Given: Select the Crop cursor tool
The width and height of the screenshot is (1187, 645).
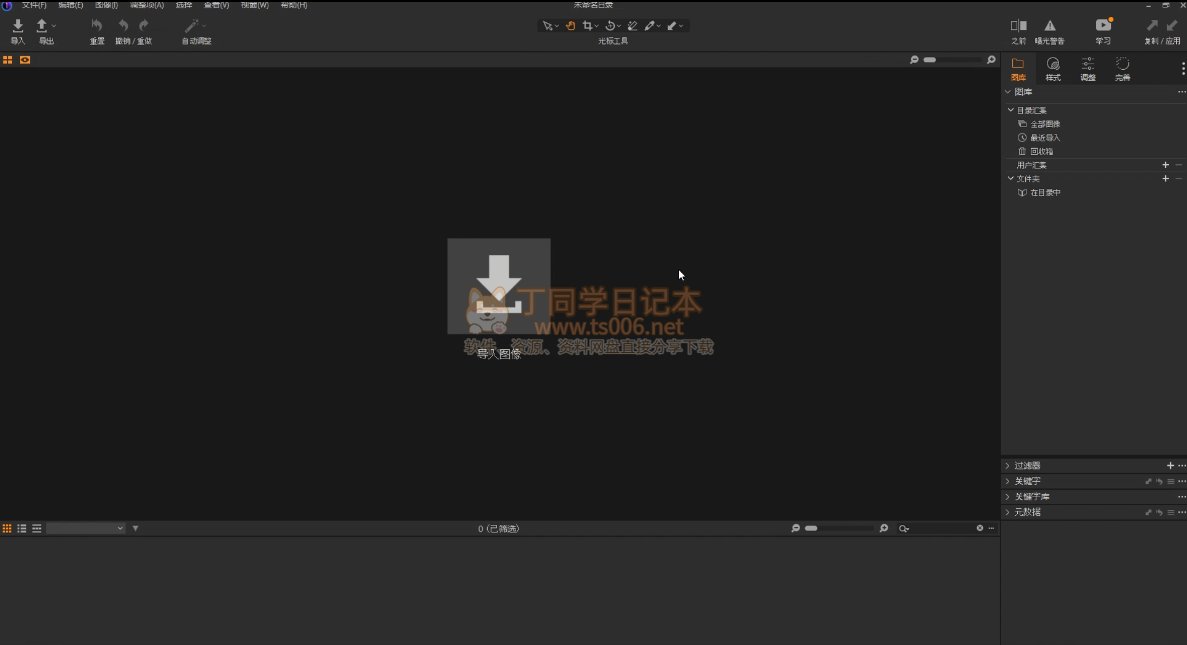Looking at the screenshot, I should 588,26.
